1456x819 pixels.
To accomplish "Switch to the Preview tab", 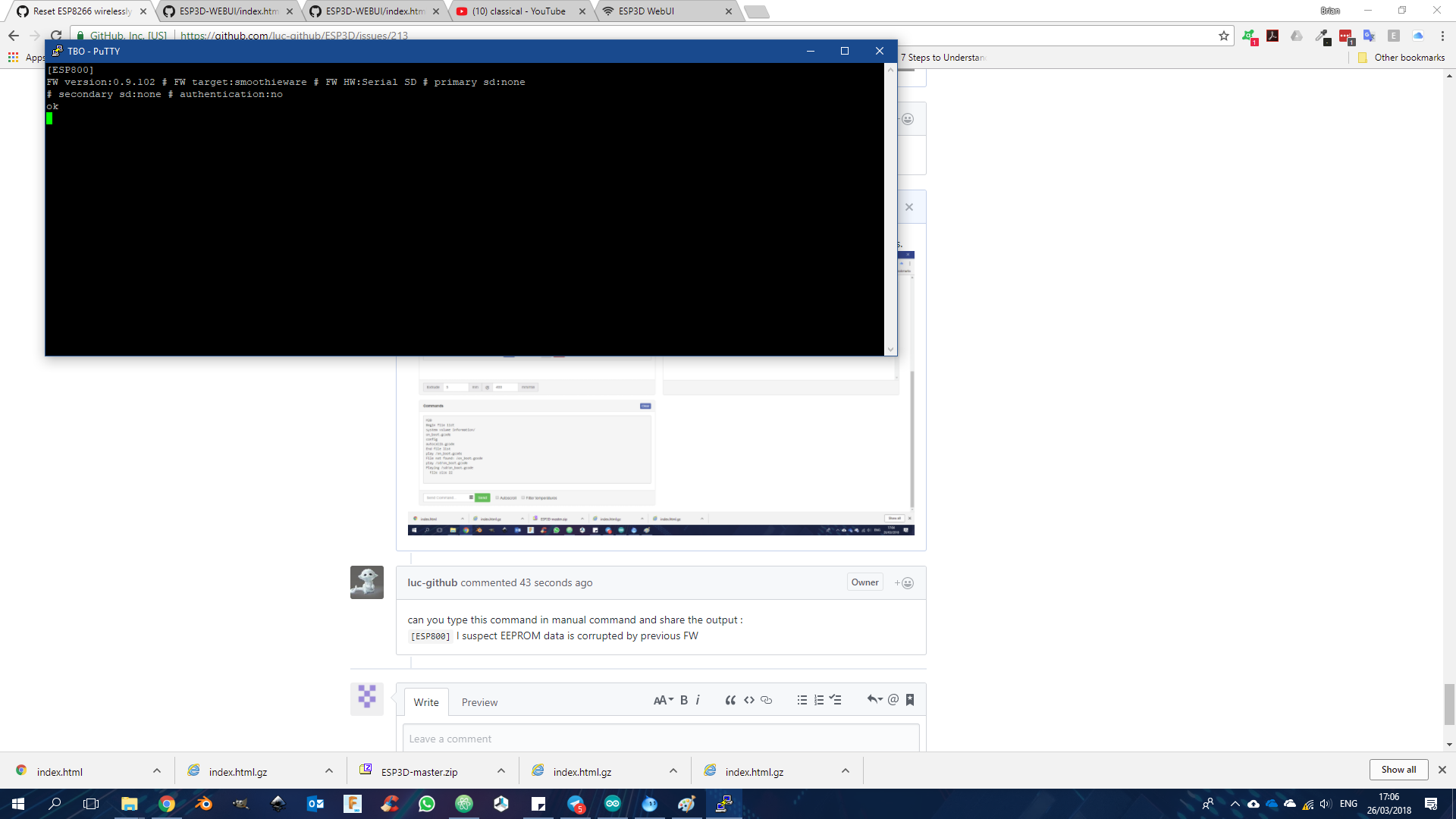I will (479, 702).
